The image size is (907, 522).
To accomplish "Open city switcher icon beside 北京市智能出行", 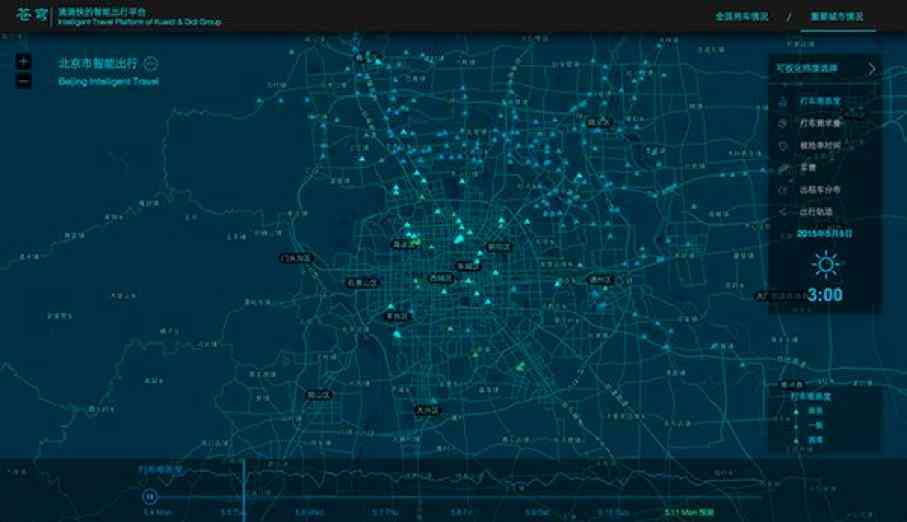I will pos(150,64).
